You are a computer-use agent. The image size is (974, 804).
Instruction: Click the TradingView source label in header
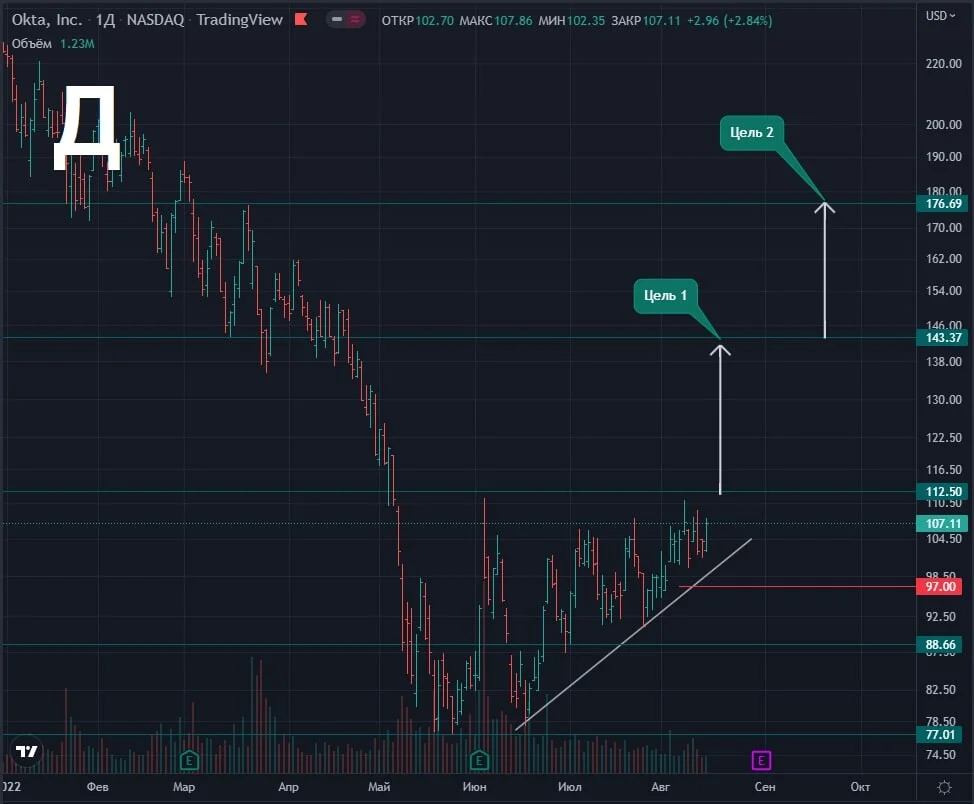[239, 20]
